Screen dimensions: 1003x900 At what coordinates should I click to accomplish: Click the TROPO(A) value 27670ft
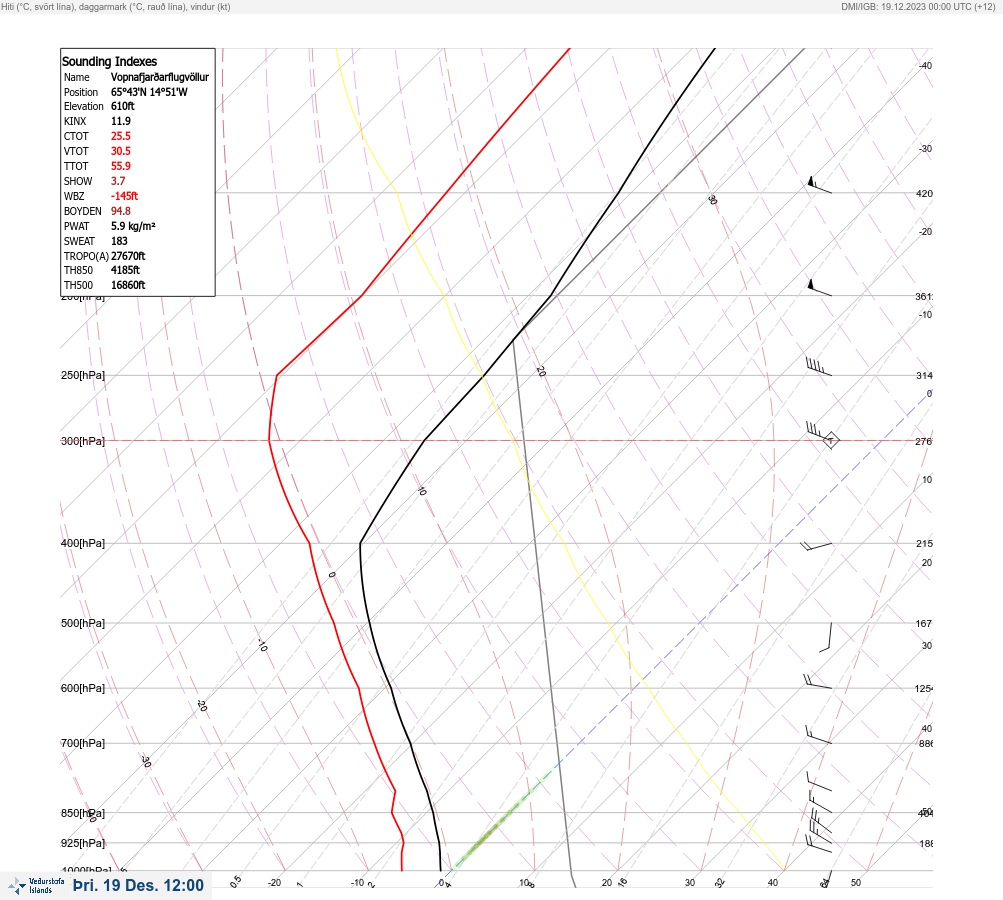tap(128, 256)
